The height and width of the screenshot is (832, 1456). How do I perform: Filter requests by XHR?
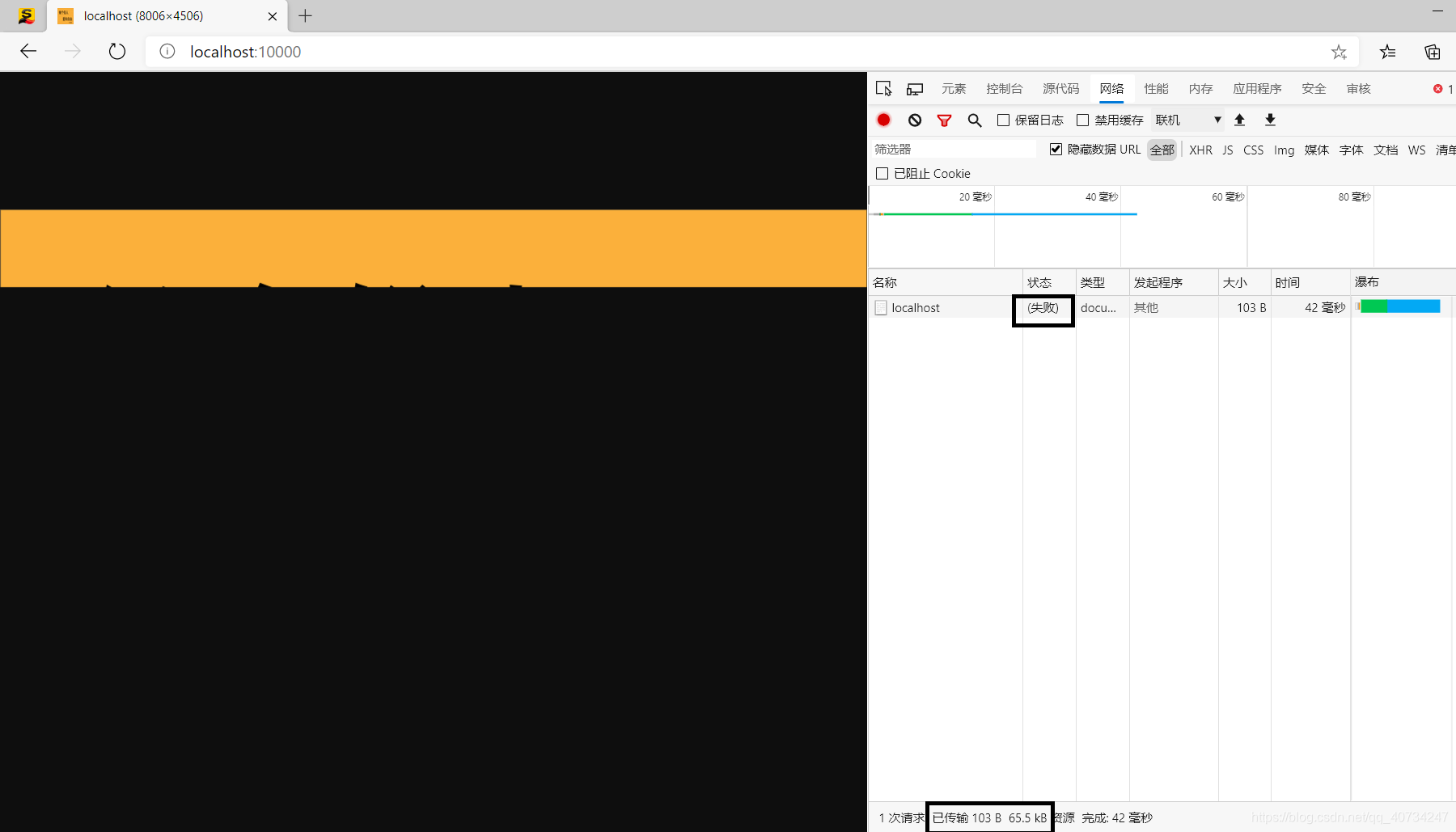[x=1200, y=150]
